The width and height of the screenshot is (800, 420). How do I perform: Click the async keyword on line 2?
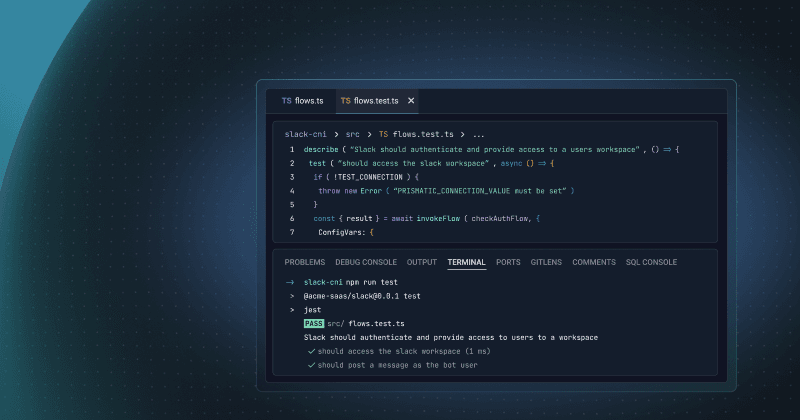point(511,163)
